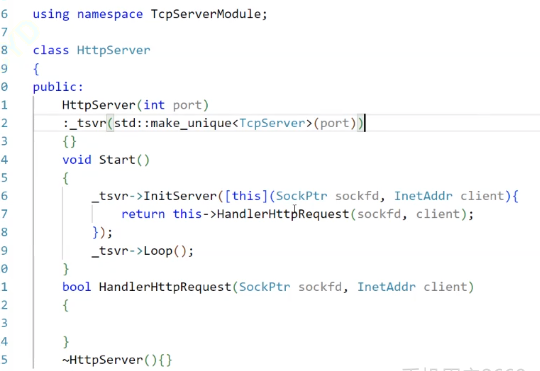
Task: Click the lambda closing '});'
Action: coord(102,233)
